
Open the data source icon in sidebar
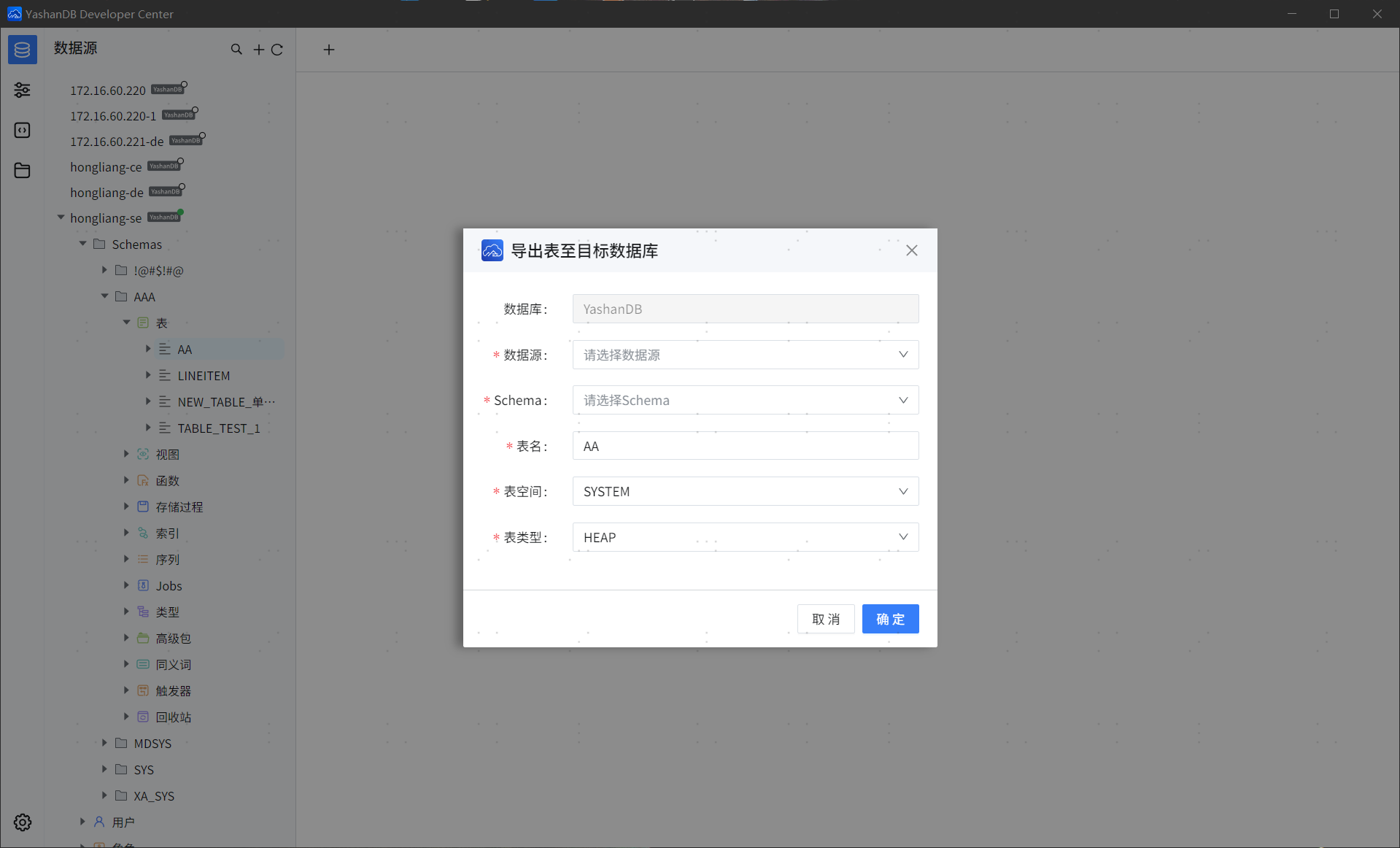pyautogui.click(x=22, y=50)
